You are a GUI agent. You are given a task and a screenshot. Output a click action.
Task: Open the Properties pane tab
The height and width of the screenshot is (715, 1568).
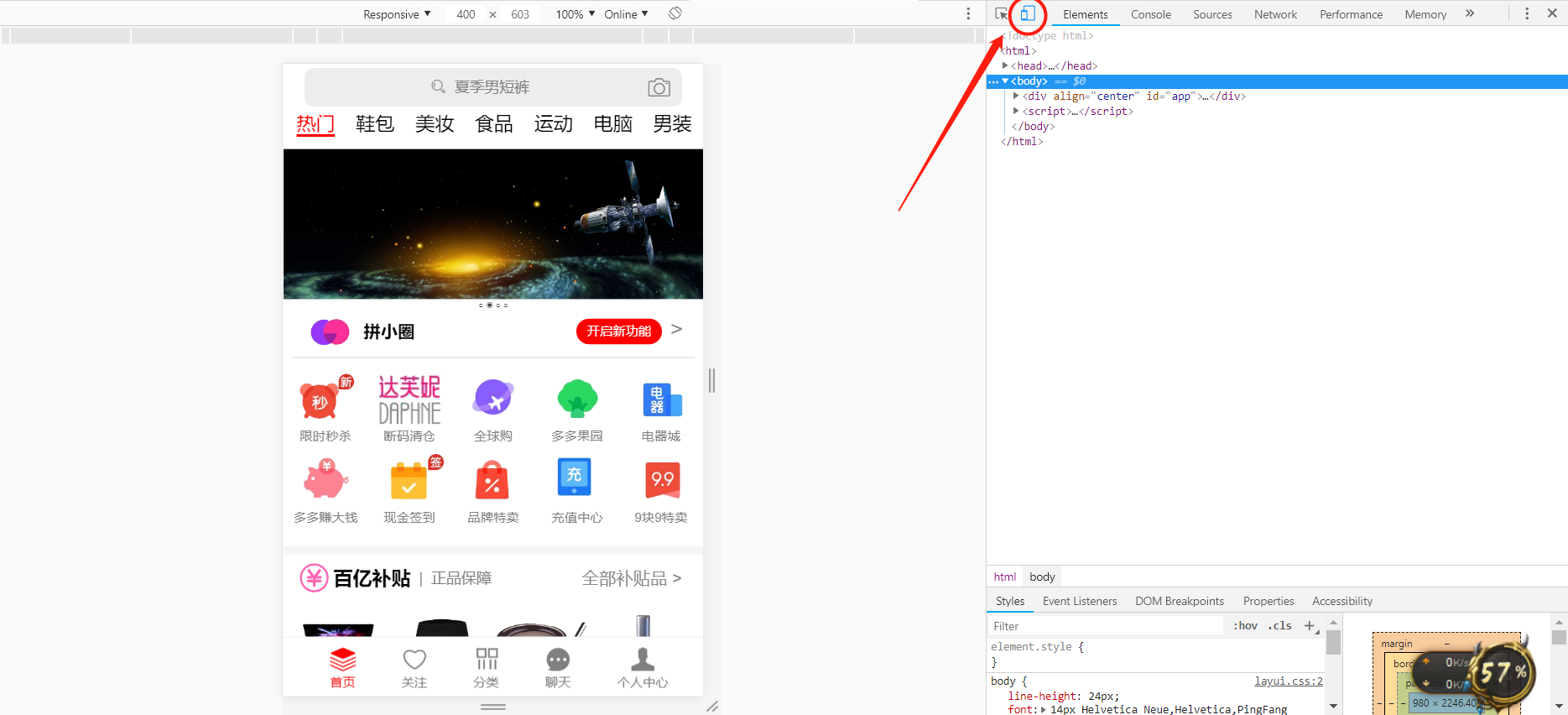click(1268, 601)
